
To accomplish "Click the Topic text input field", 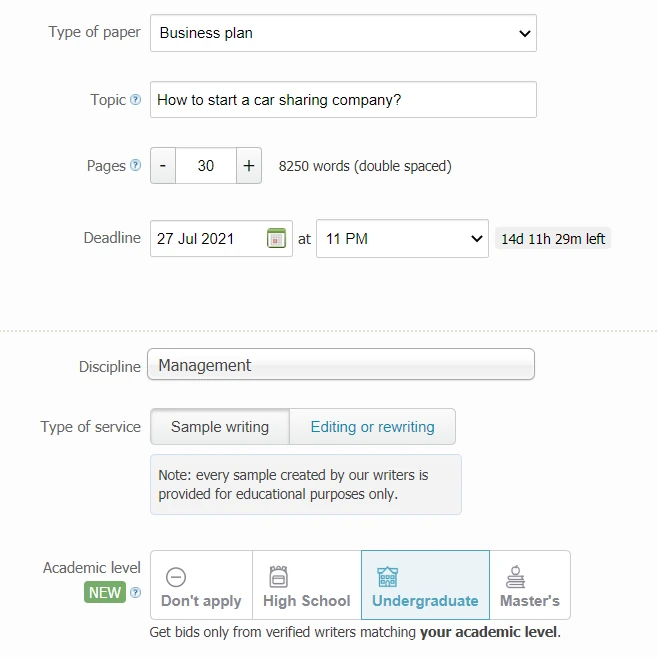I will coord(343,100).
